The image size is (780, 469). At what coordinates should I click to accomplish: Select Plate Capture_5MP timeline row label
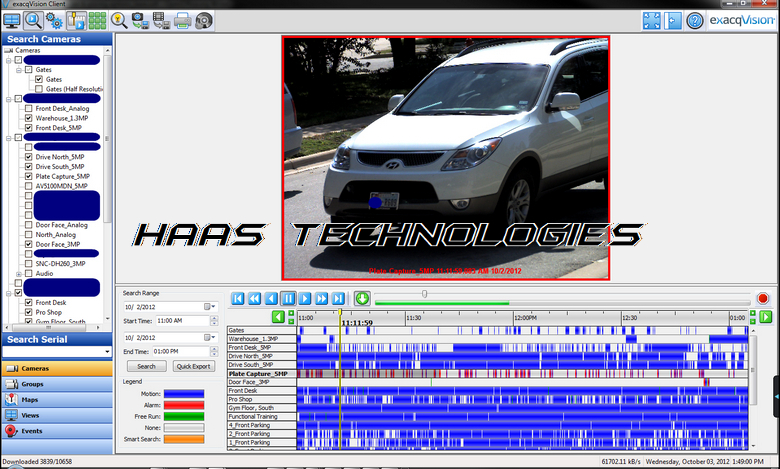coord(262,374)
